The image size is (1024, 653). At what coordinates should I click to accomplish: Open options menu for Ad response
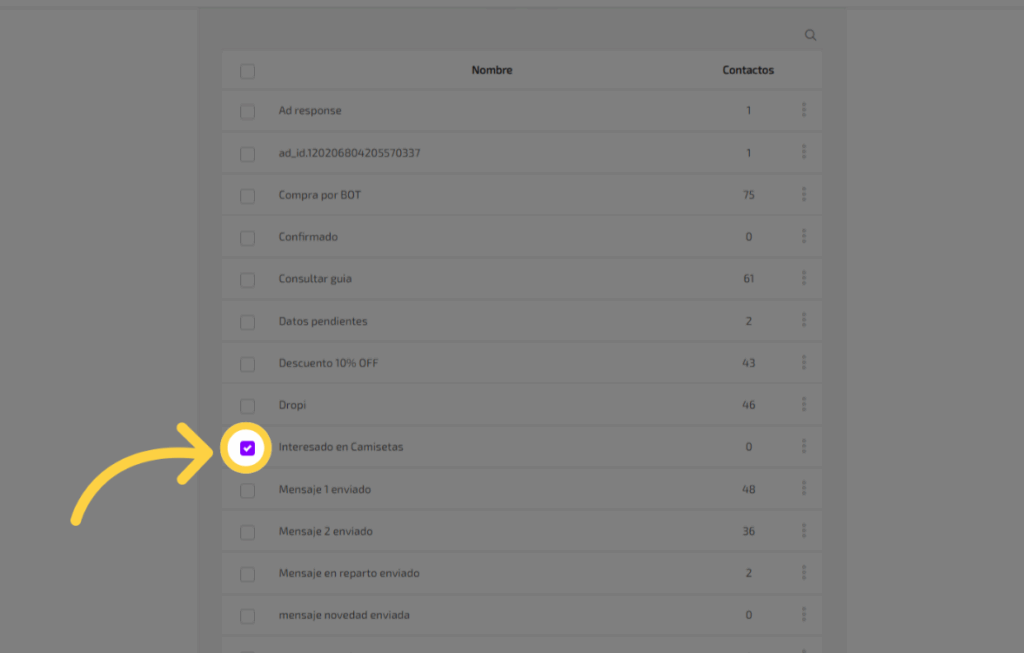click(x=804, y=110)
